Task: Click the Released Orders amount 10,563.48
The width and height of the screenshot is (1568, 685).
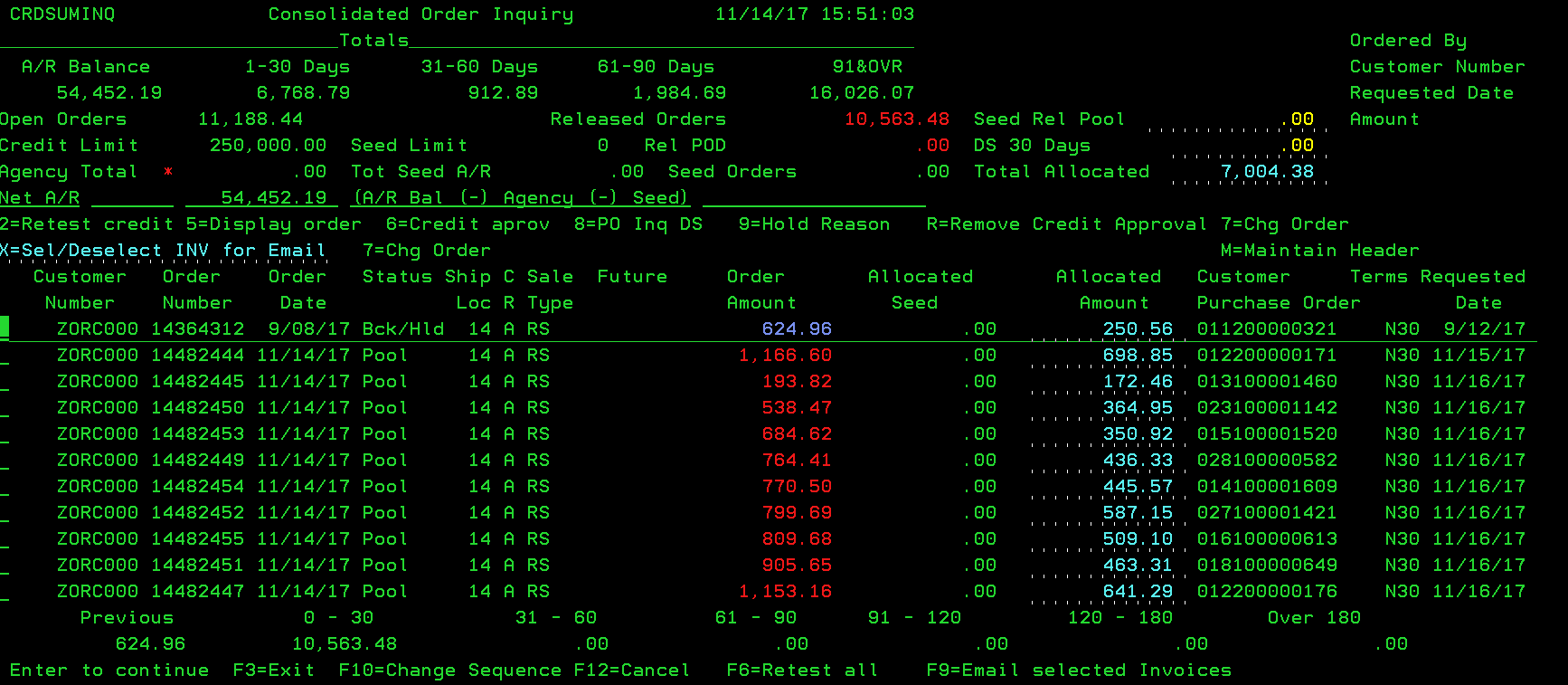Action: tap(896, 119)
